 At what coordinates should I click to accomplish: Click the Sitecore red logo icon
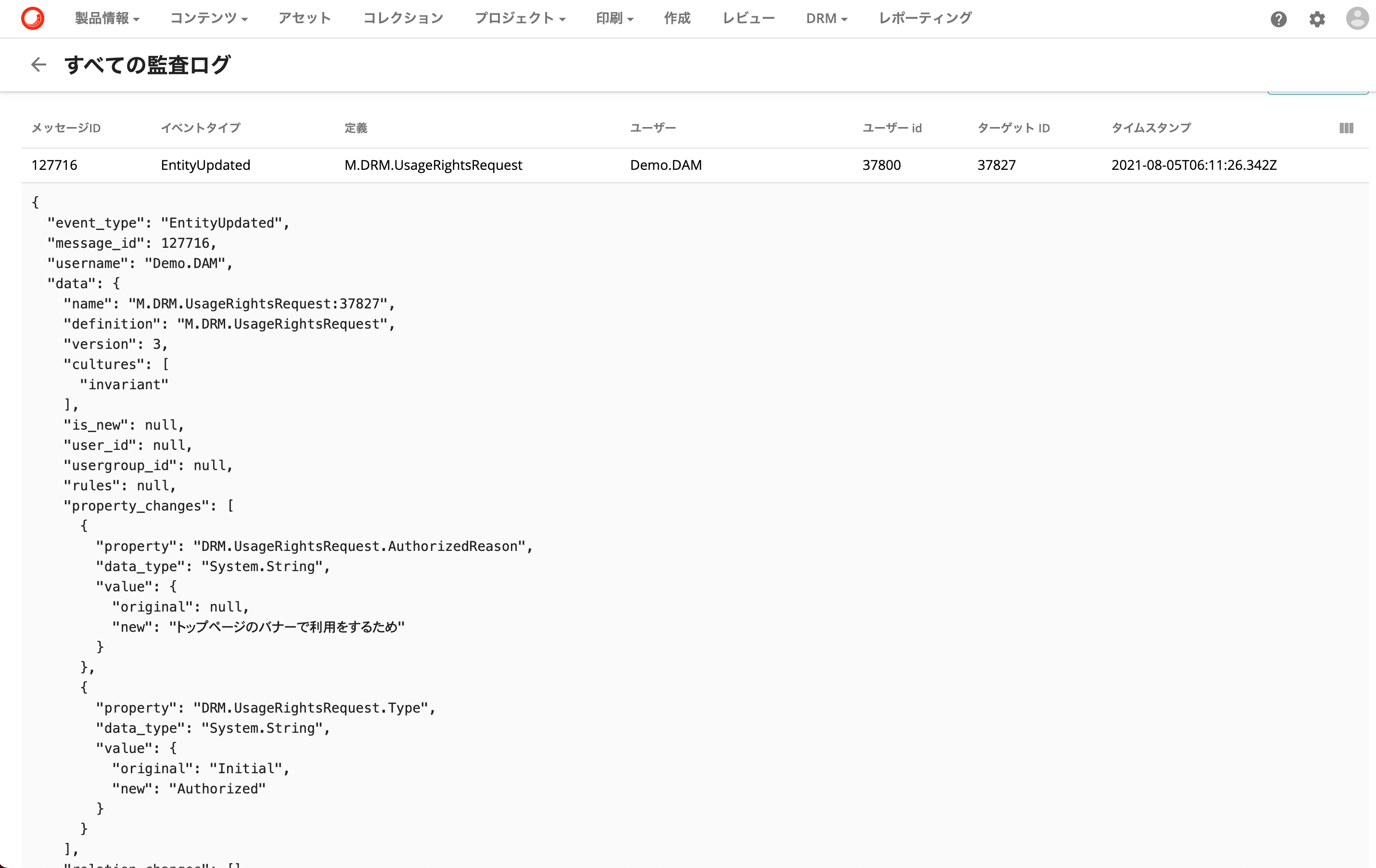(x=33, y=18)
